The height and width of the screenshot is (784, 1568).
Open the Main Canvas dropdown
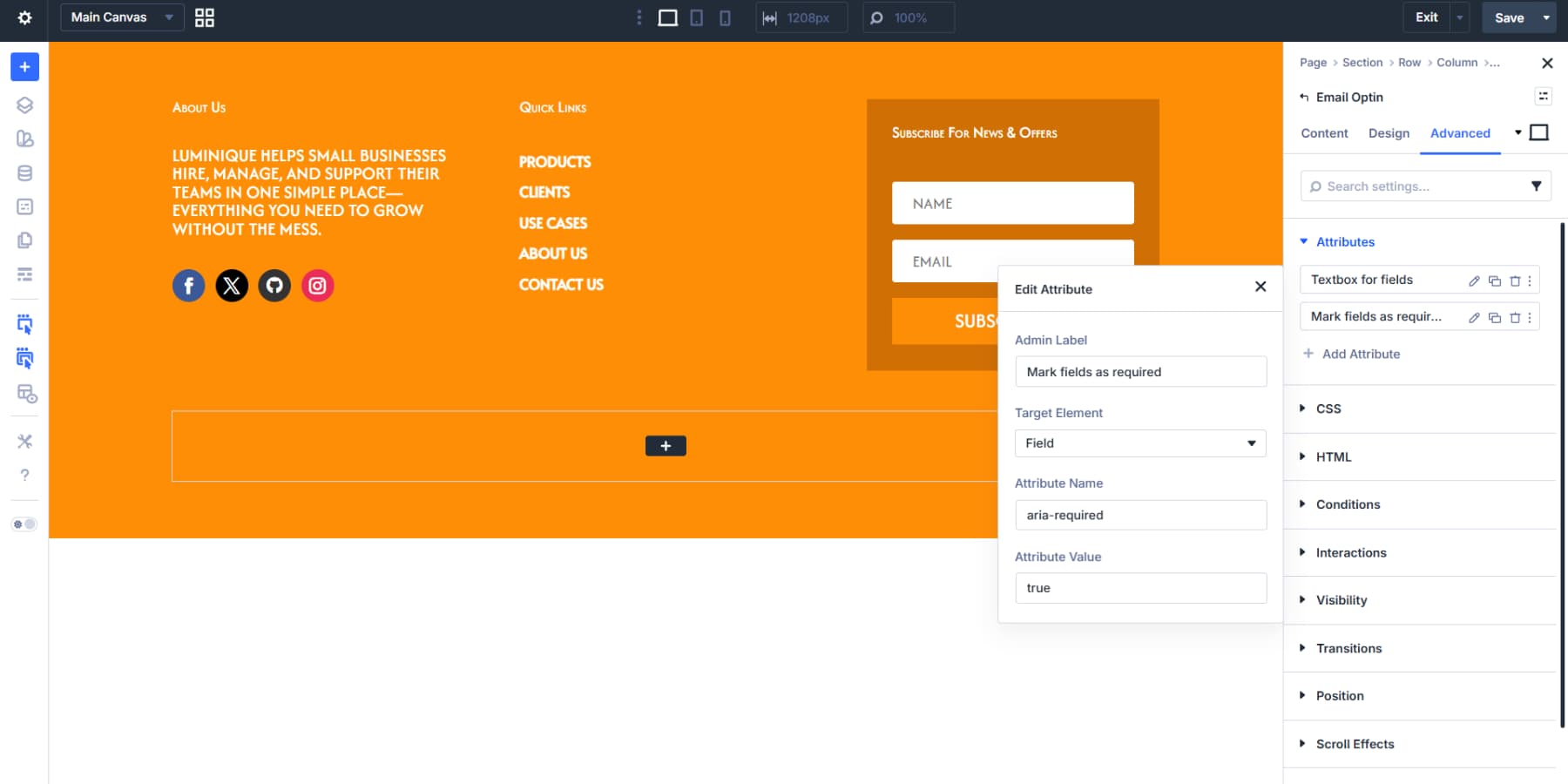click(x=121, y=17)
